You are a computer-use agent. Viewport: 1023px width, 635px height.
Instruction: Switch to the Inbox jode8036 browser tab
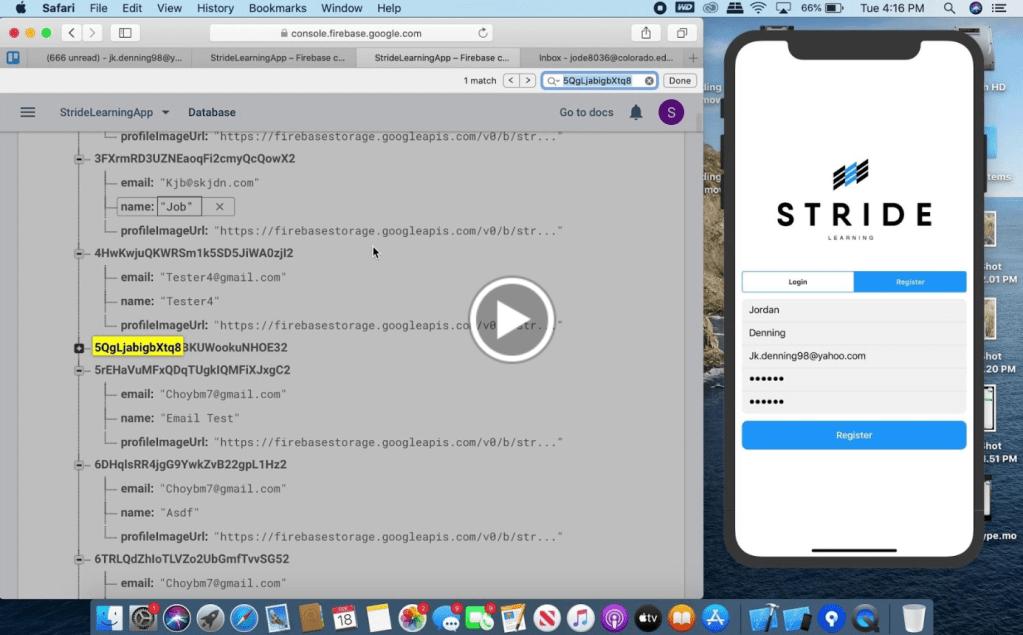click(605, 58)
